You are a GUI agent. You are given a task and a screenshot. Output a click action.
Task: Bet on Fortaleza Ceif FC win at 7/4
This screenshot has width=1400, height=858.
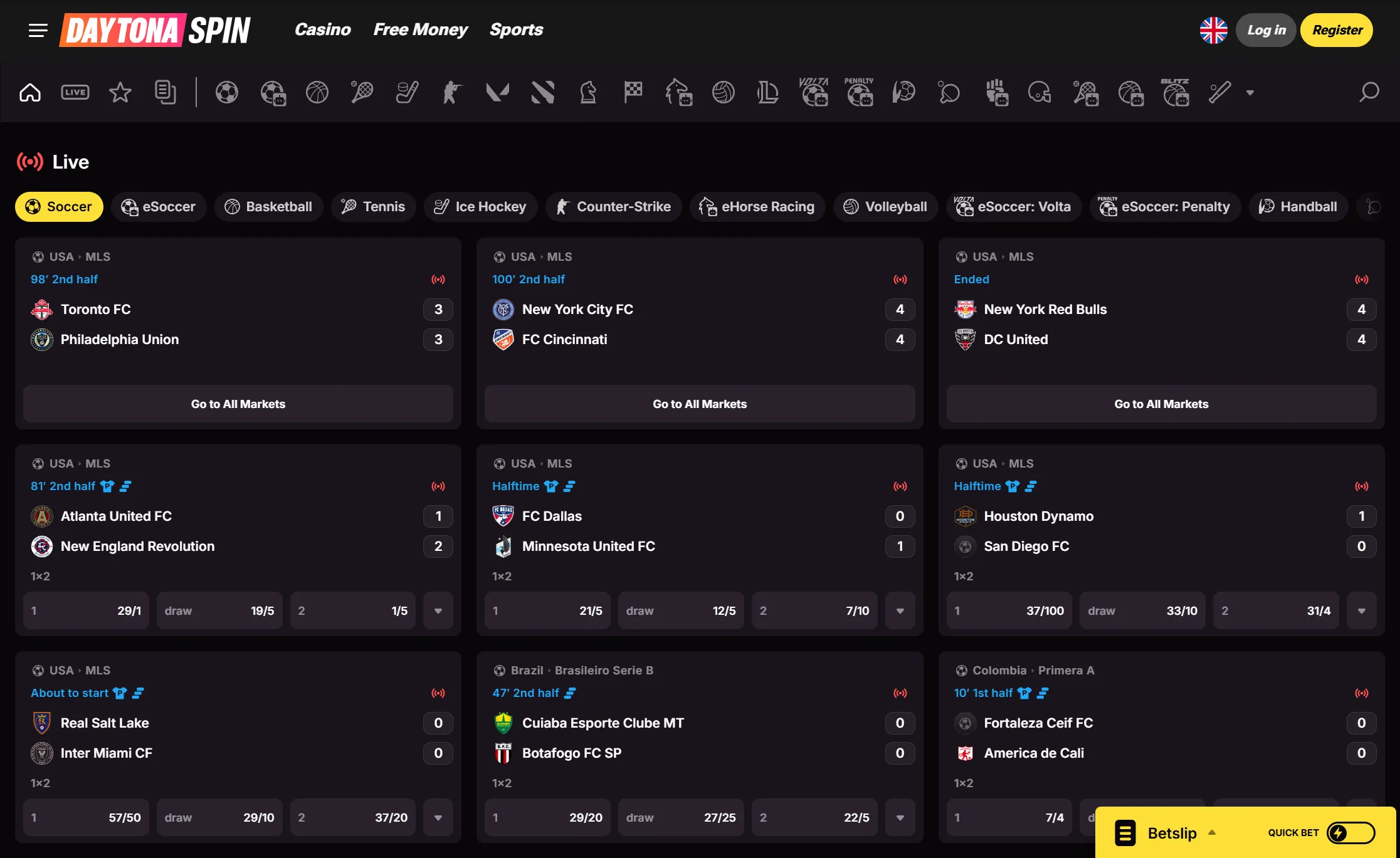tap(1009, 818)
